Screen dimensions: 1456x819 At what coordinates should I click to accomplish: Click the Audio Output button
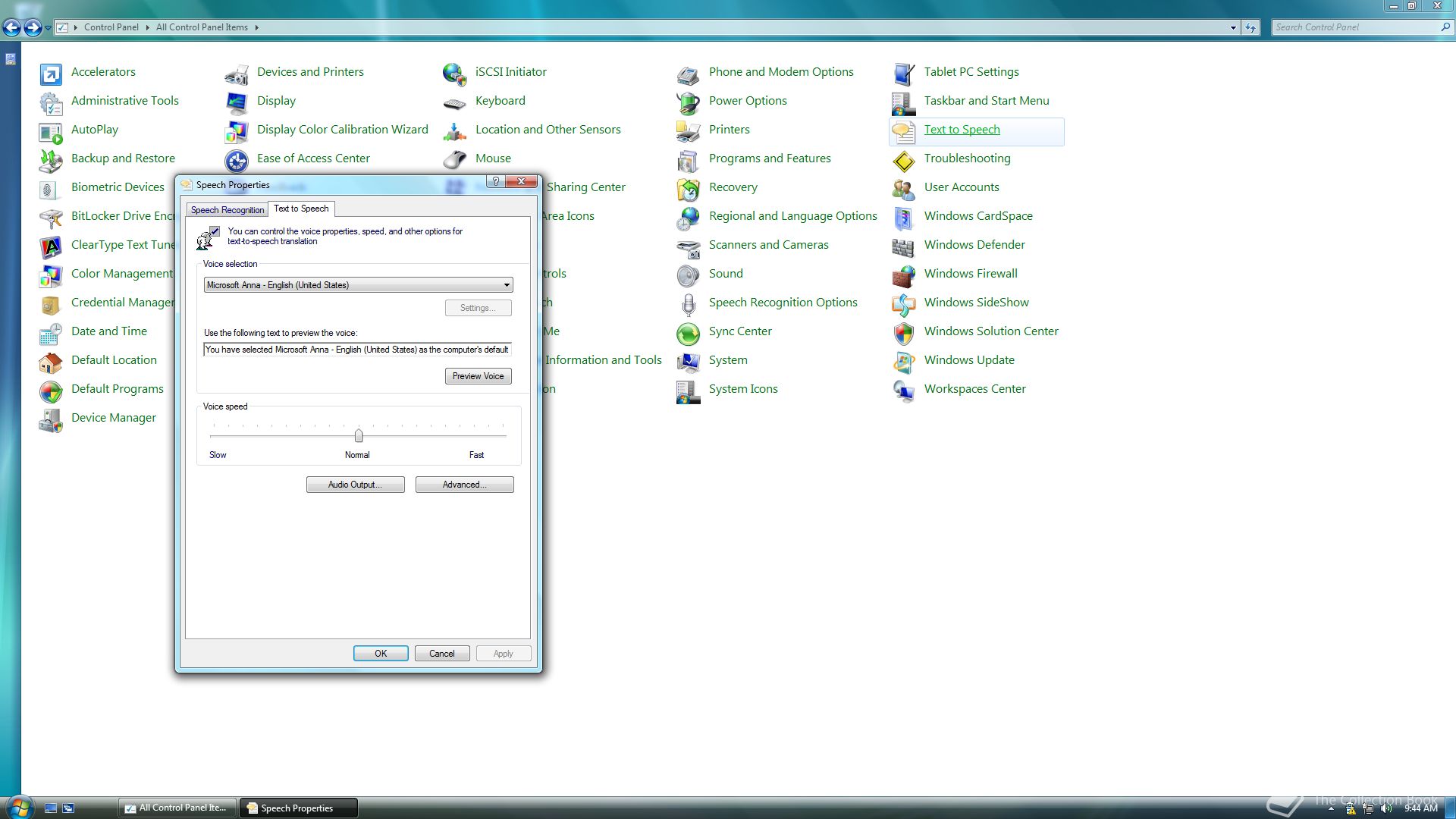355,485
